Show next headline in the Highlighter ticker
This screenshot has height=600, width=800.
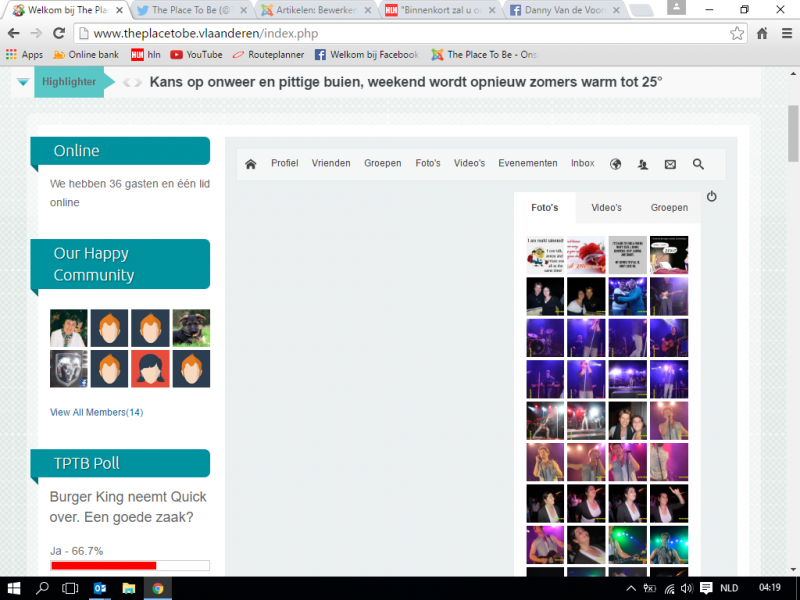coord(138,83)
